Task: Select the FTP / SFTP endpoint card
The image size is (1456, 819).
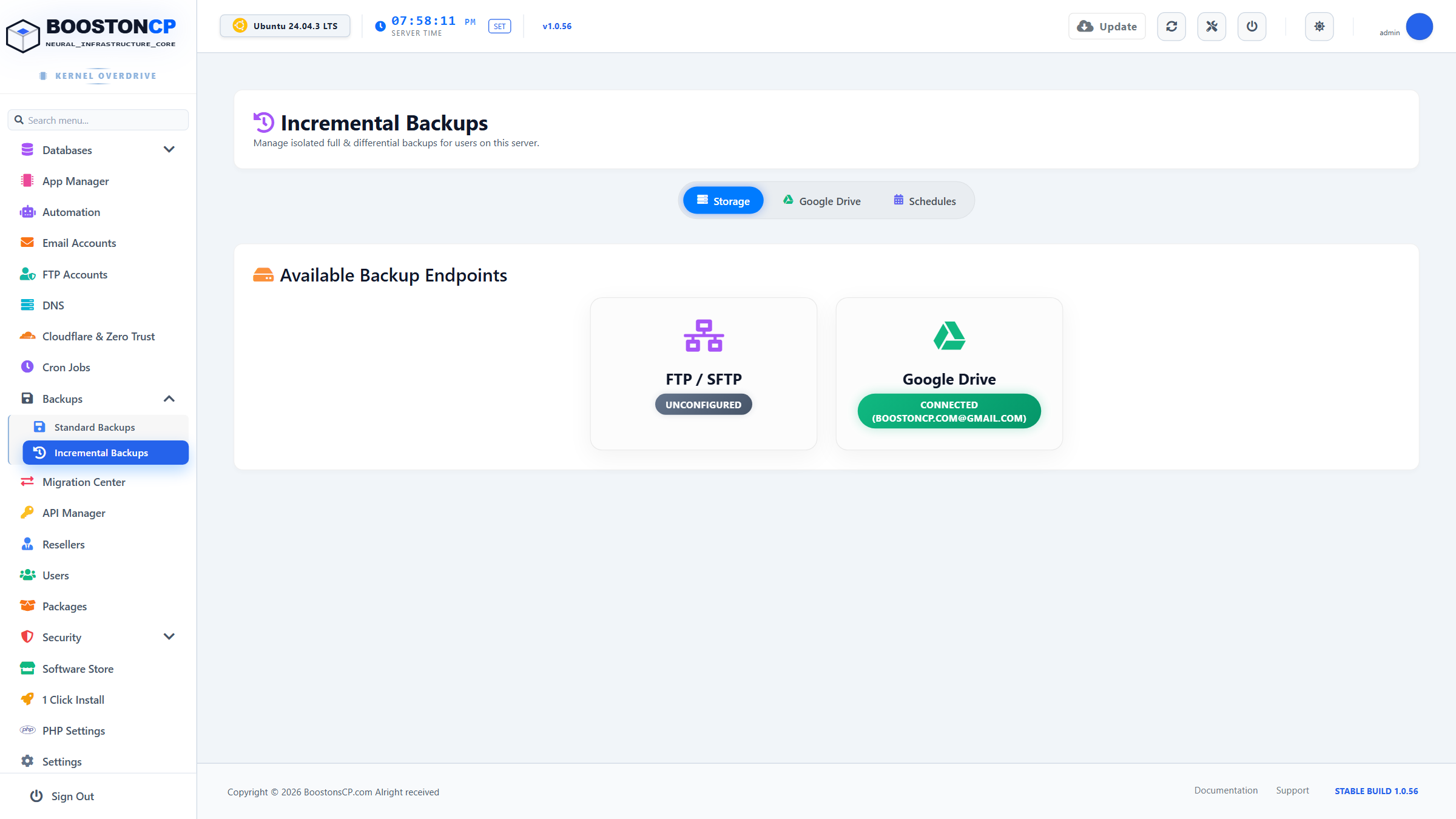Action: [704, 374]
